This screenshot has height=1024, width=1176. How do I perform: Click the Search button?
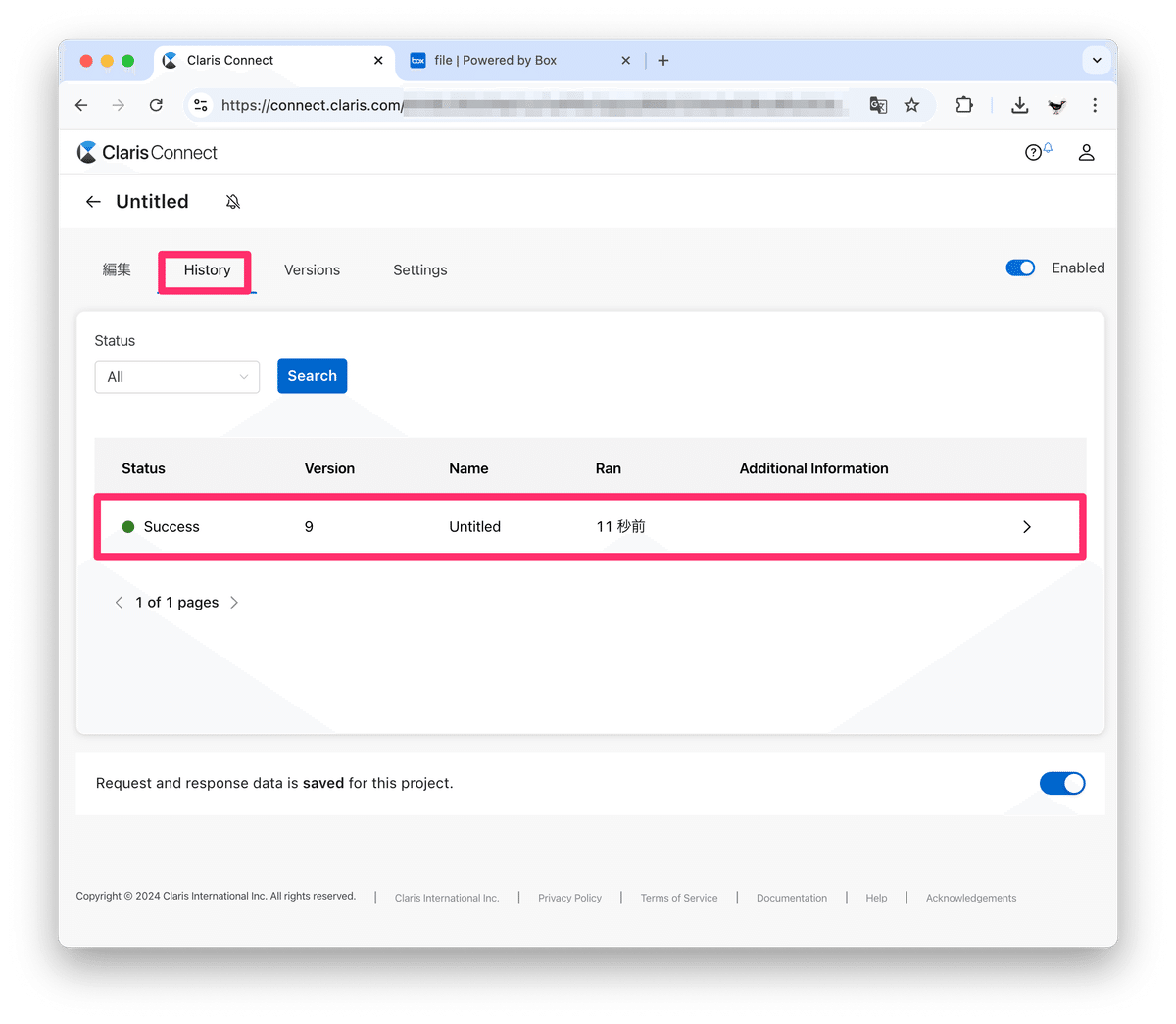point(312,375)
